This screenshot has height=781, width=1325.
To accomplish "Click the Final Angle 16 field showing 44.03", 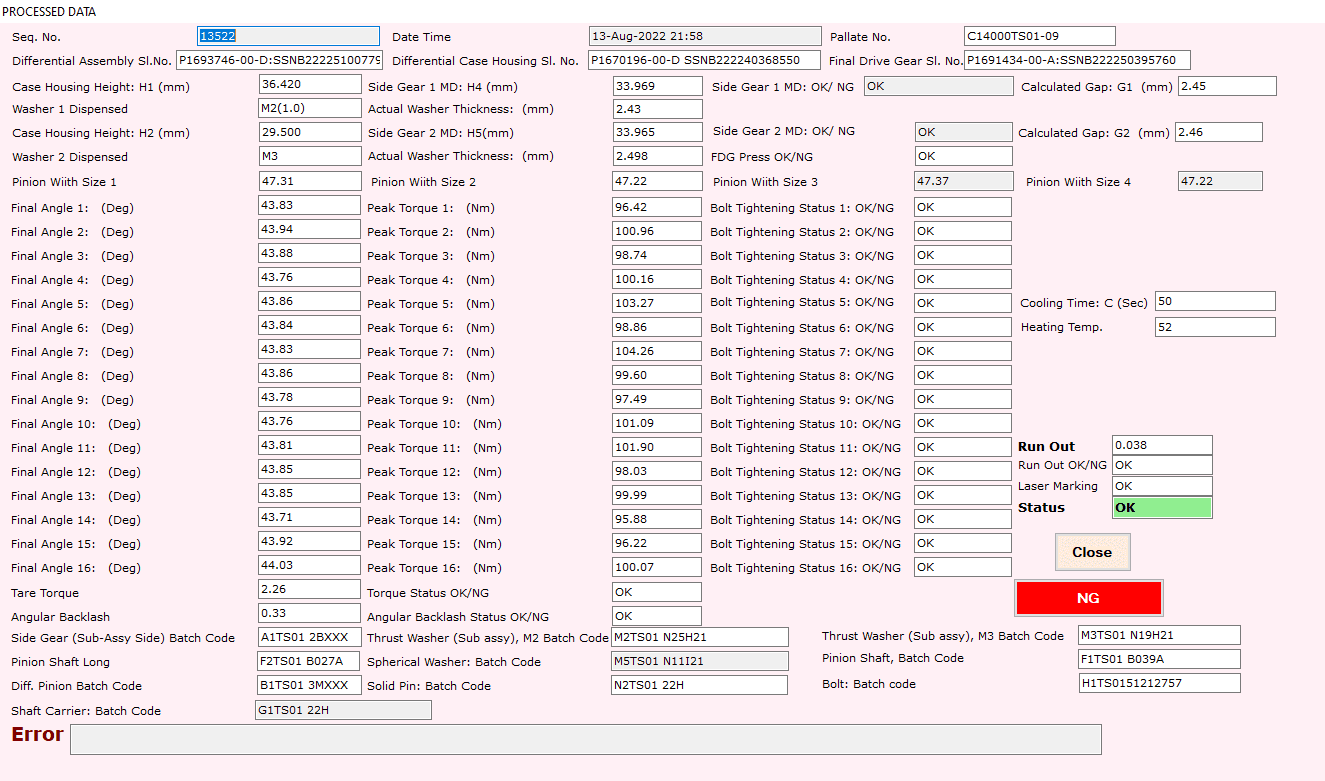I will [309, 565].
